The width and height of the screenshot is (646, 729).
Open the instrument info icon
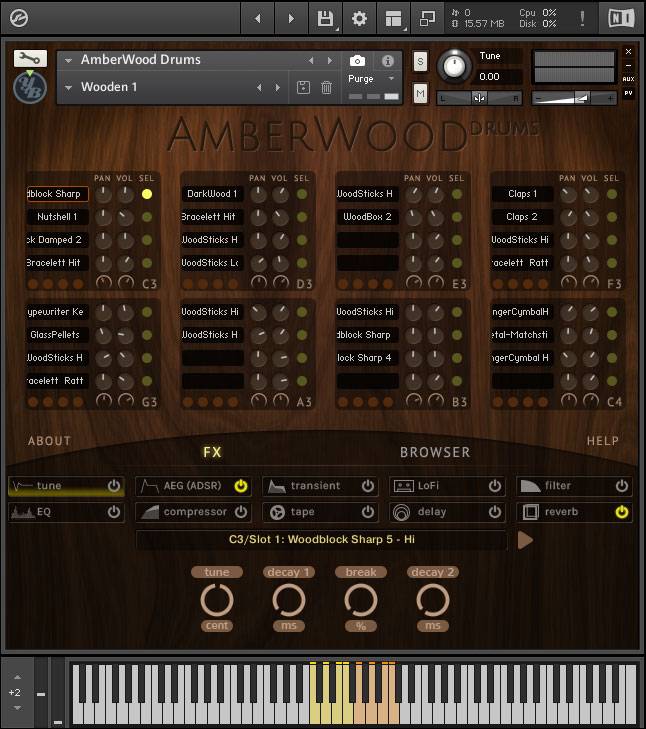click(388, 61)
